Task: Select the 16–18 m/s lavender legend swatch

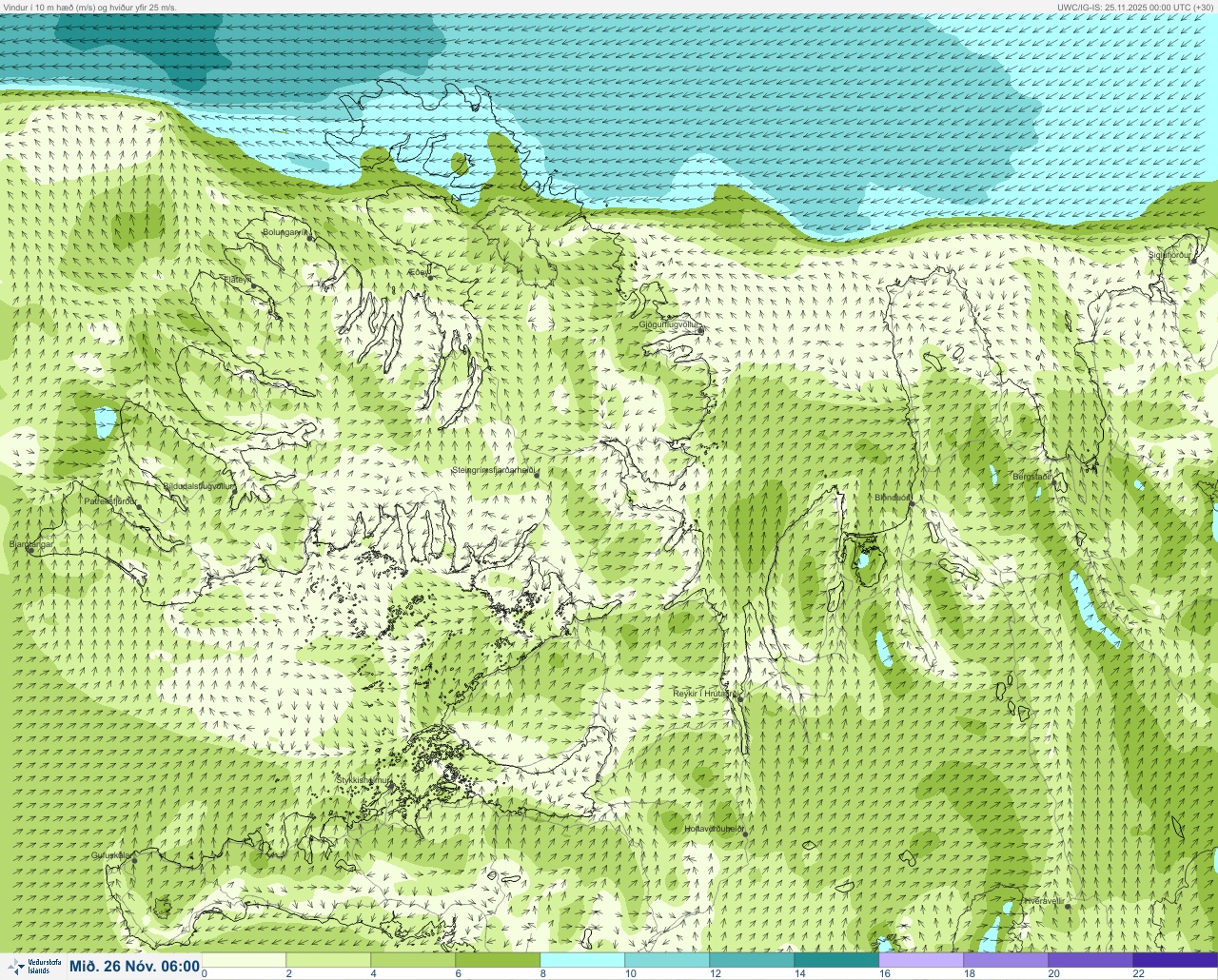Action: (x=921, y=960)
